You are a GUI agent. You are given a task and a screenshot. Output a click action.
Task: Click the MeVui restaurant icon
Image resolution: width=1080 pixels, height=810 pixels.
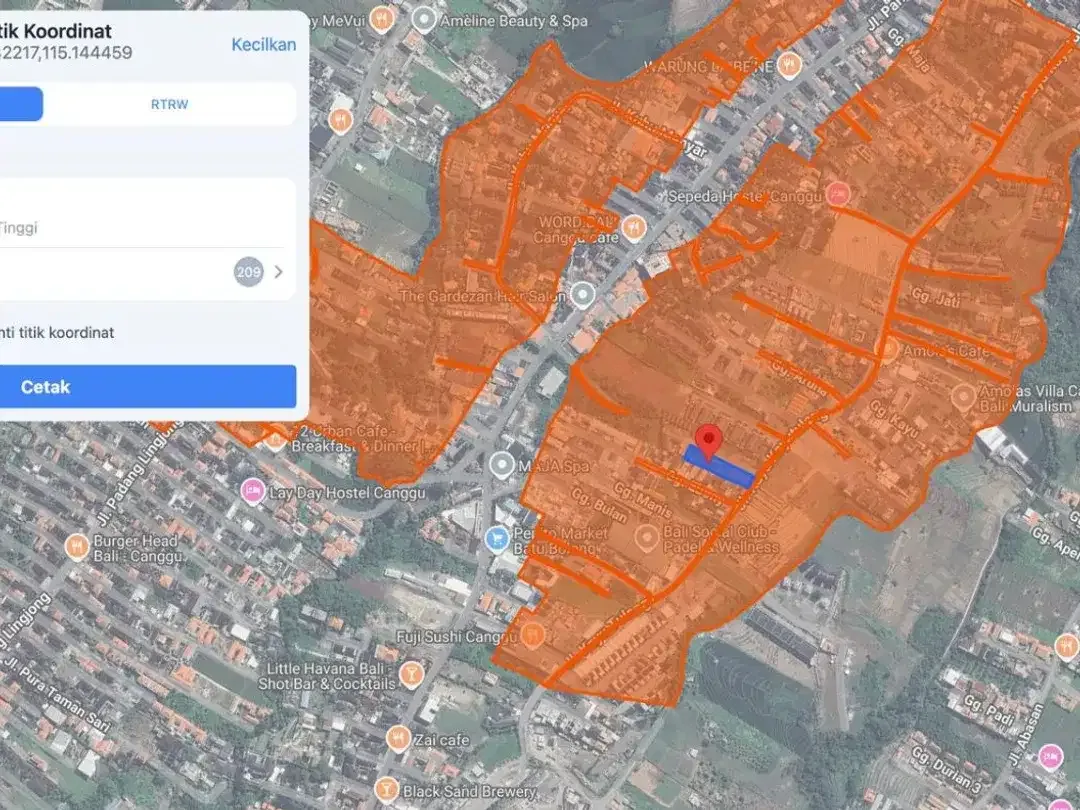(382, 19)
